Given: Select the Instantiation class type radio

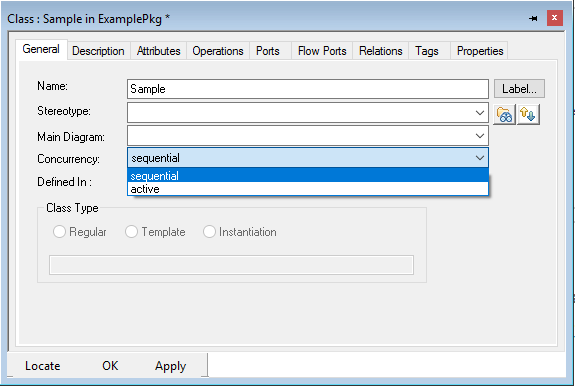Looking at the screenshot, I should [x=209, y=232].
